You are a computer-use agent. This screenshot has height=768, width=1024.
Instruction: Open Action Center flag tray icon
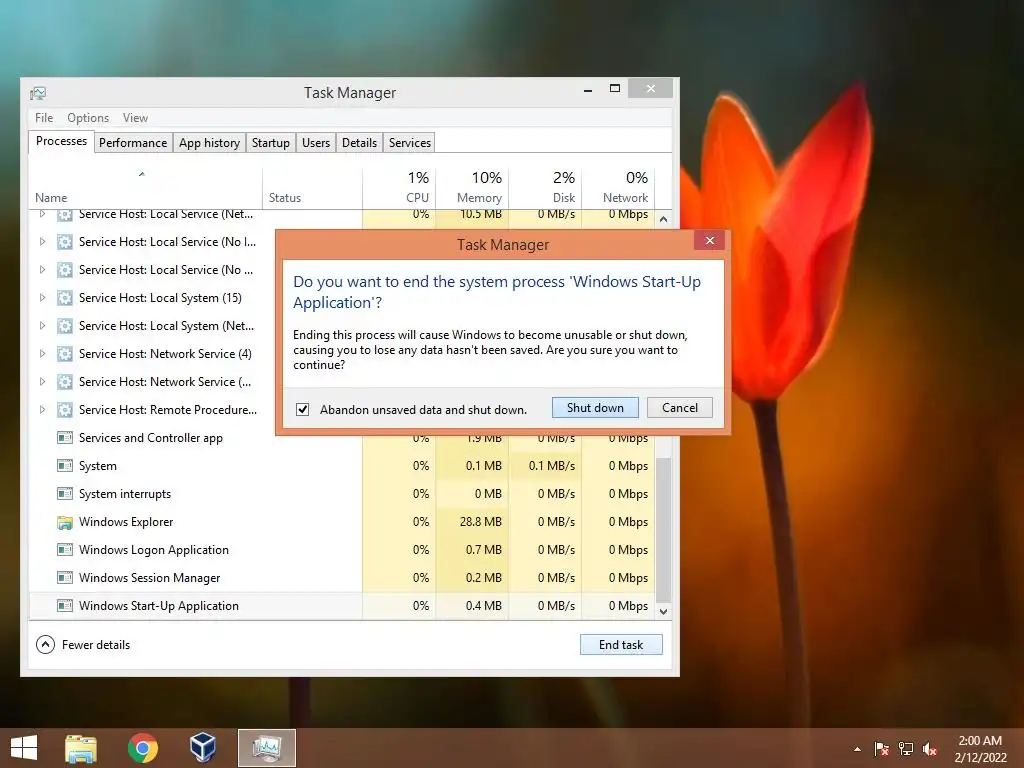[881, 749]
